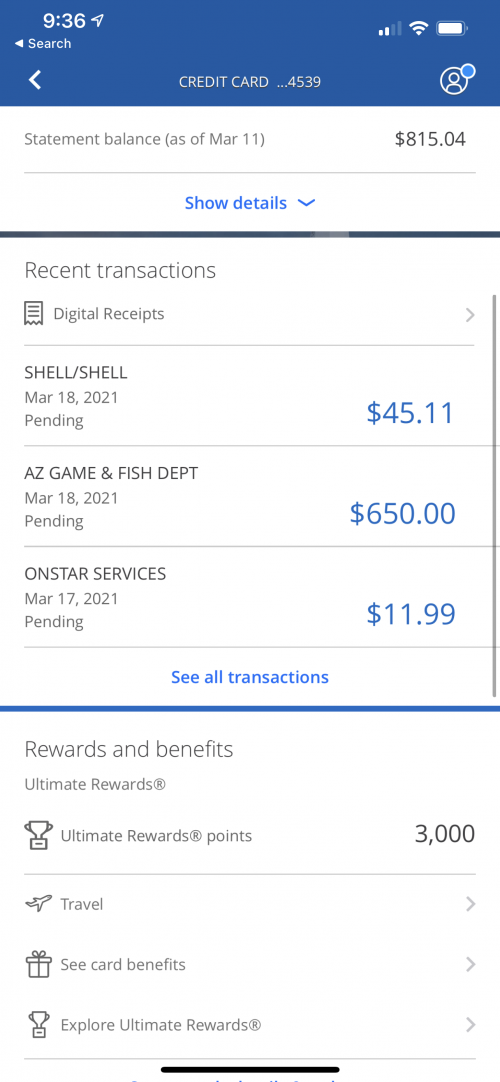Tap the Digital Receipts receipt icon
The height and width of the screenshot is (1082, 500).
pyautogui.click(x=34, y=314)
